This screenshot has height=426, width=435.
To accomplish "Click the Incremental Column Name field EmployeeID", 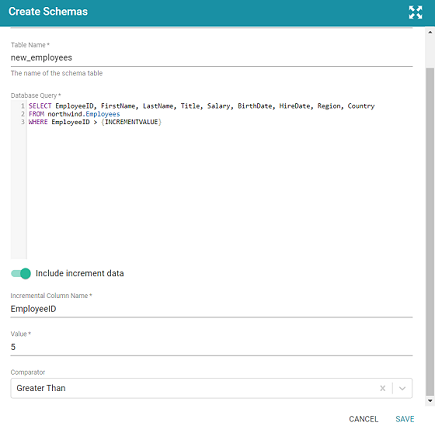I will [211, 309].
